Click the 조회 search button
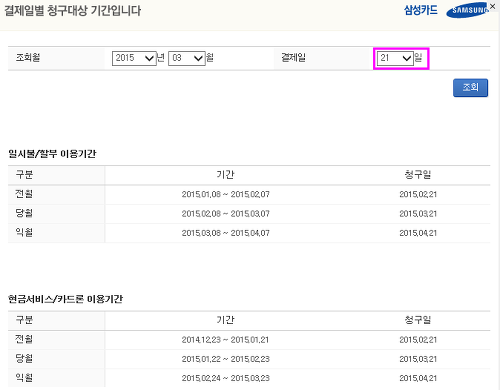 [x=470, y=88]
